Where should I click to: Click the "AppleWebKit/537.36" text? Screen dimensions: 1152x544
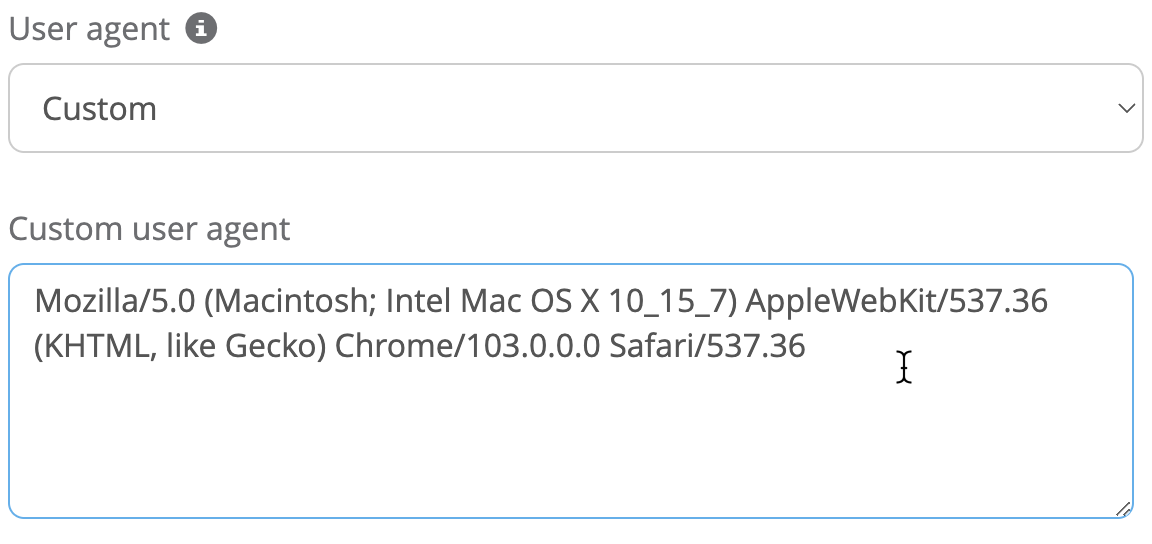(x=897, y=300)
